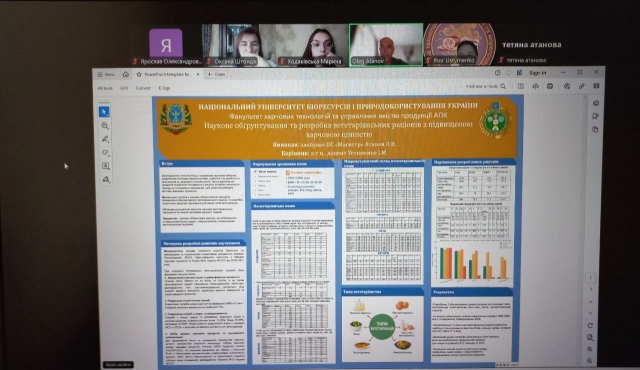Click the Sign in button
640x370 pixels.
tap(538, 73)
